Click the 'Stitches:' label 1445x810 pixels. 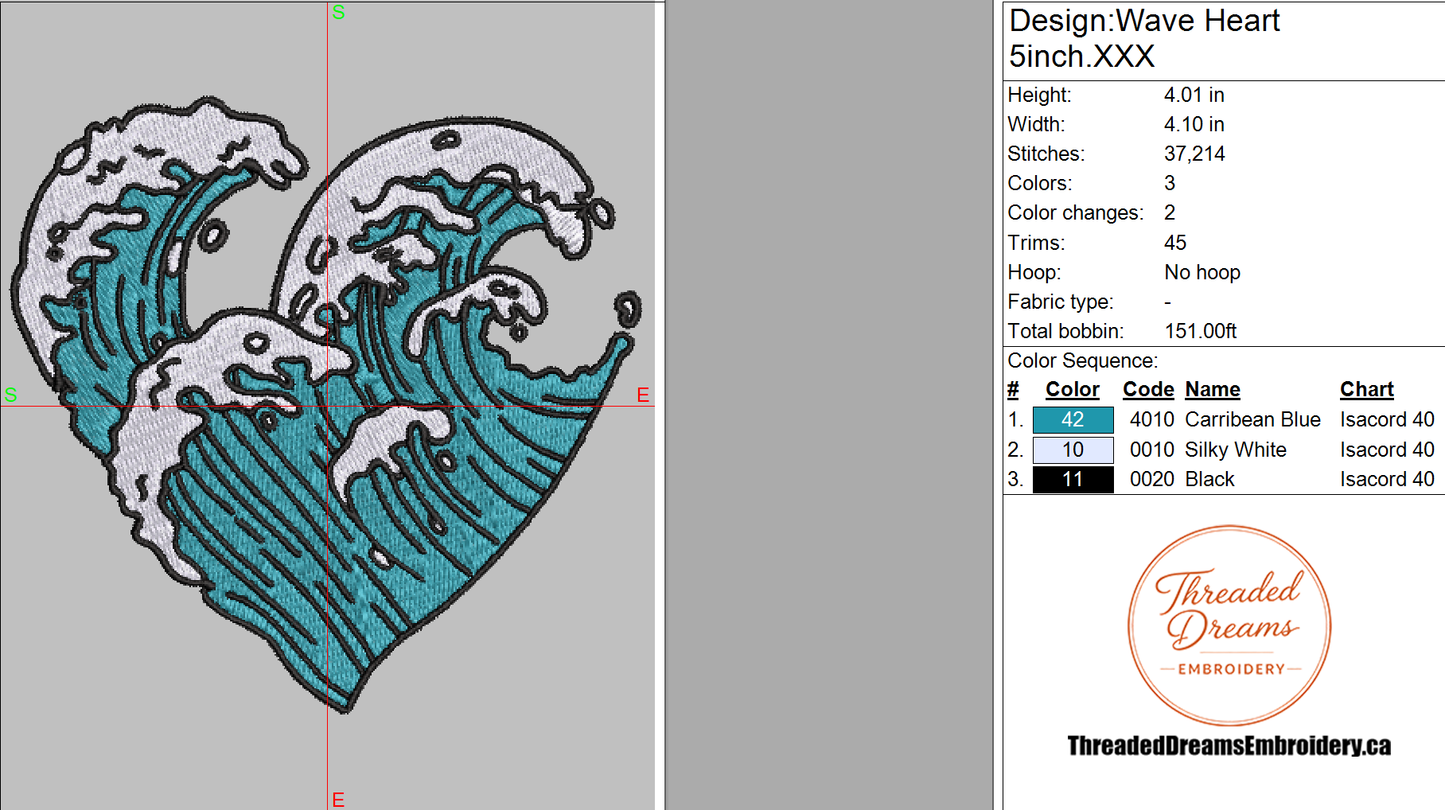pos(1046,154)
